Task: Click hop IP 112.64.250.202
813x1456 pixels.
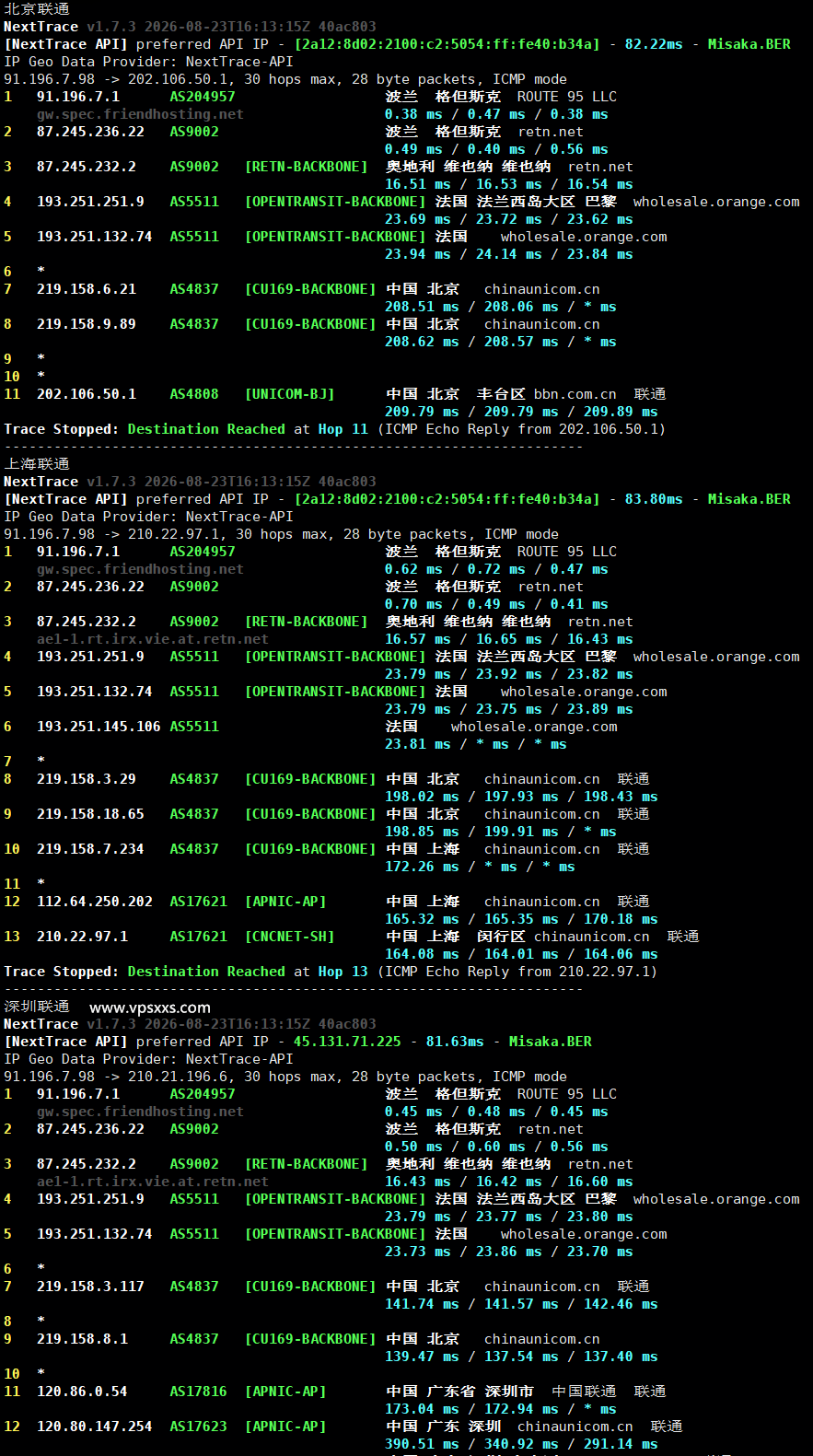Action: tap(95, 902)
